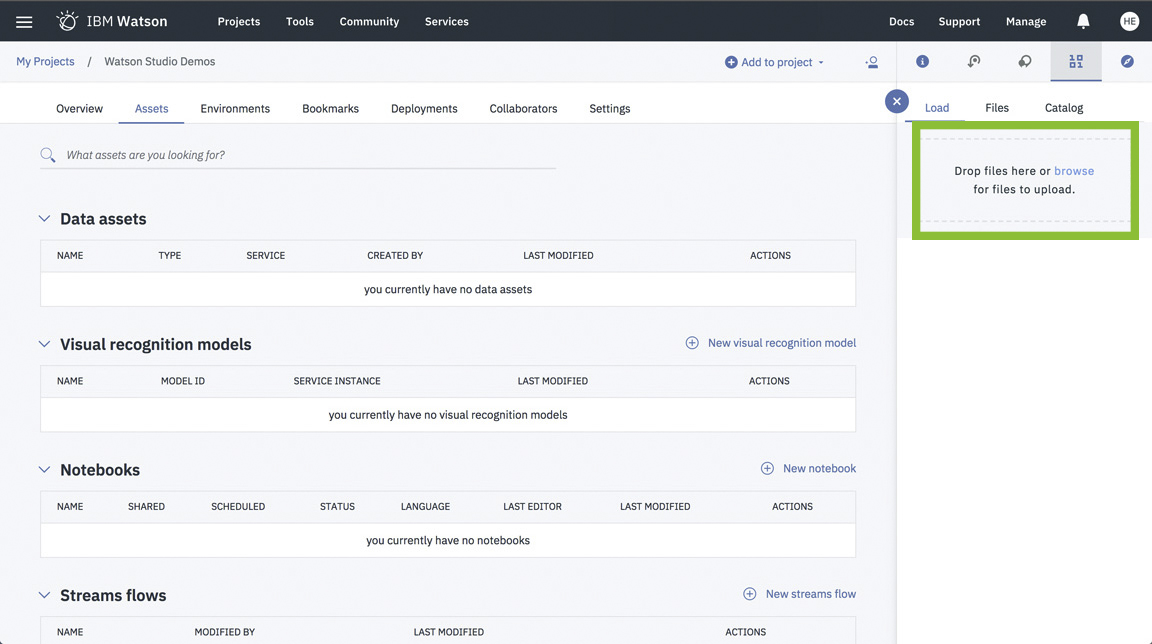Image resolution: width=1152 pixels, height=644 pixels.
Task: Click the SERVICE INSTANCE column header
Action: tap(337, 381)
